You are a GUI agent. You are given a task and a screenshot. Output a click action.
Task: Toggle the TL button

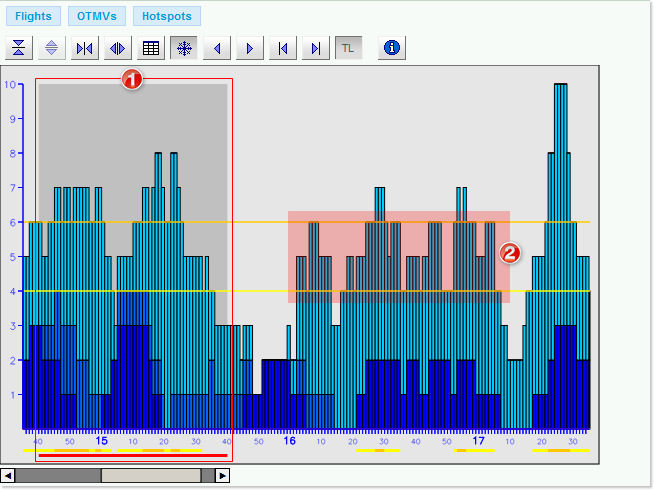[x=348, y=48]
